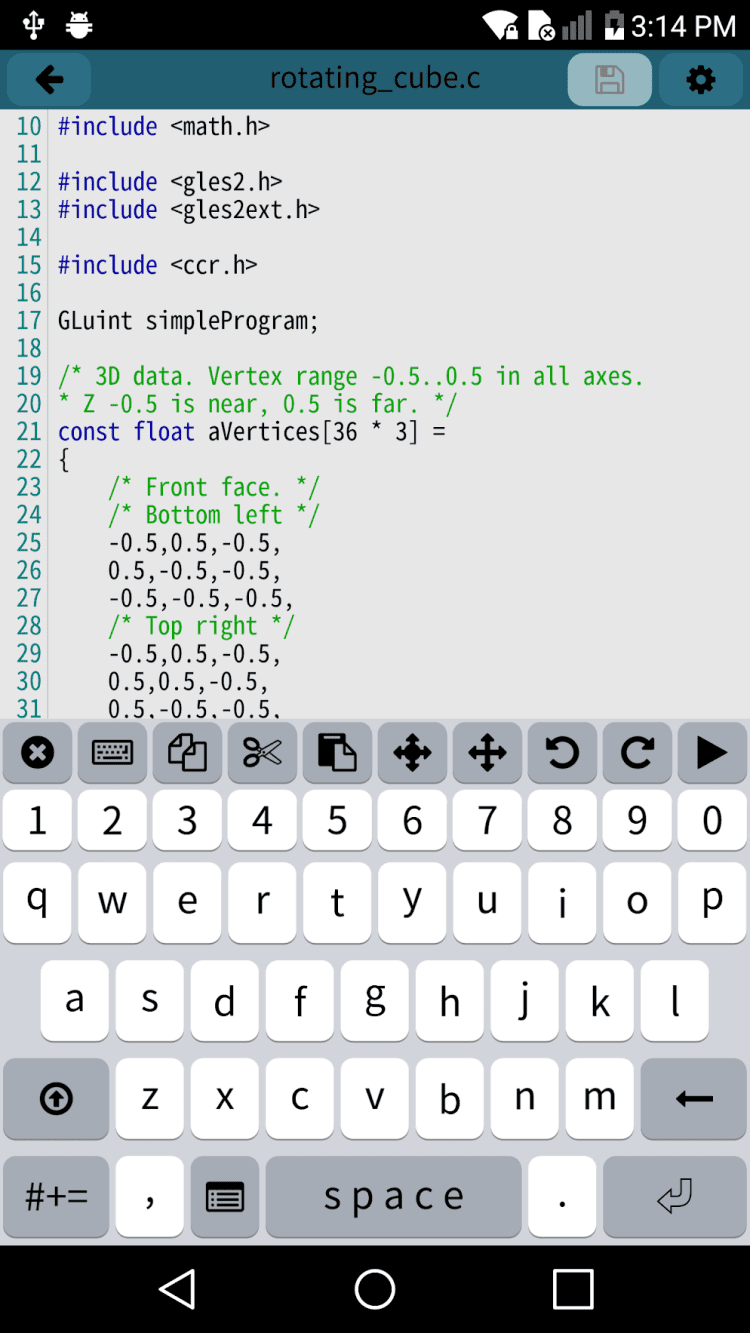Tap the letter l key
Image resolution: width=750 pixels, height=1333 pixels.
coord(675,1001)
